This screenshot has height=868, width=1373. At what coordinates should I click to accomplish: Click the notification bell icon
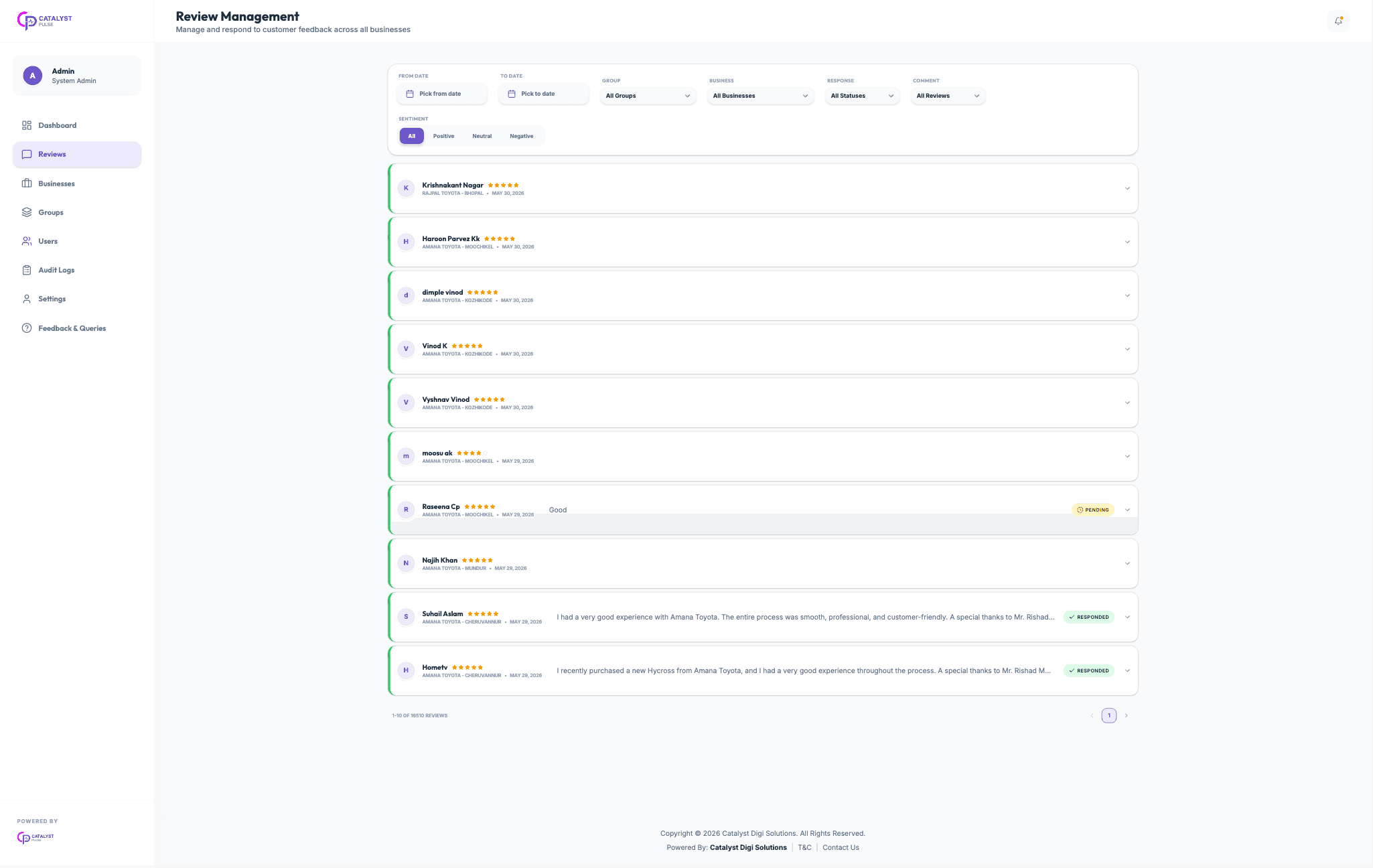point(1338,21)
